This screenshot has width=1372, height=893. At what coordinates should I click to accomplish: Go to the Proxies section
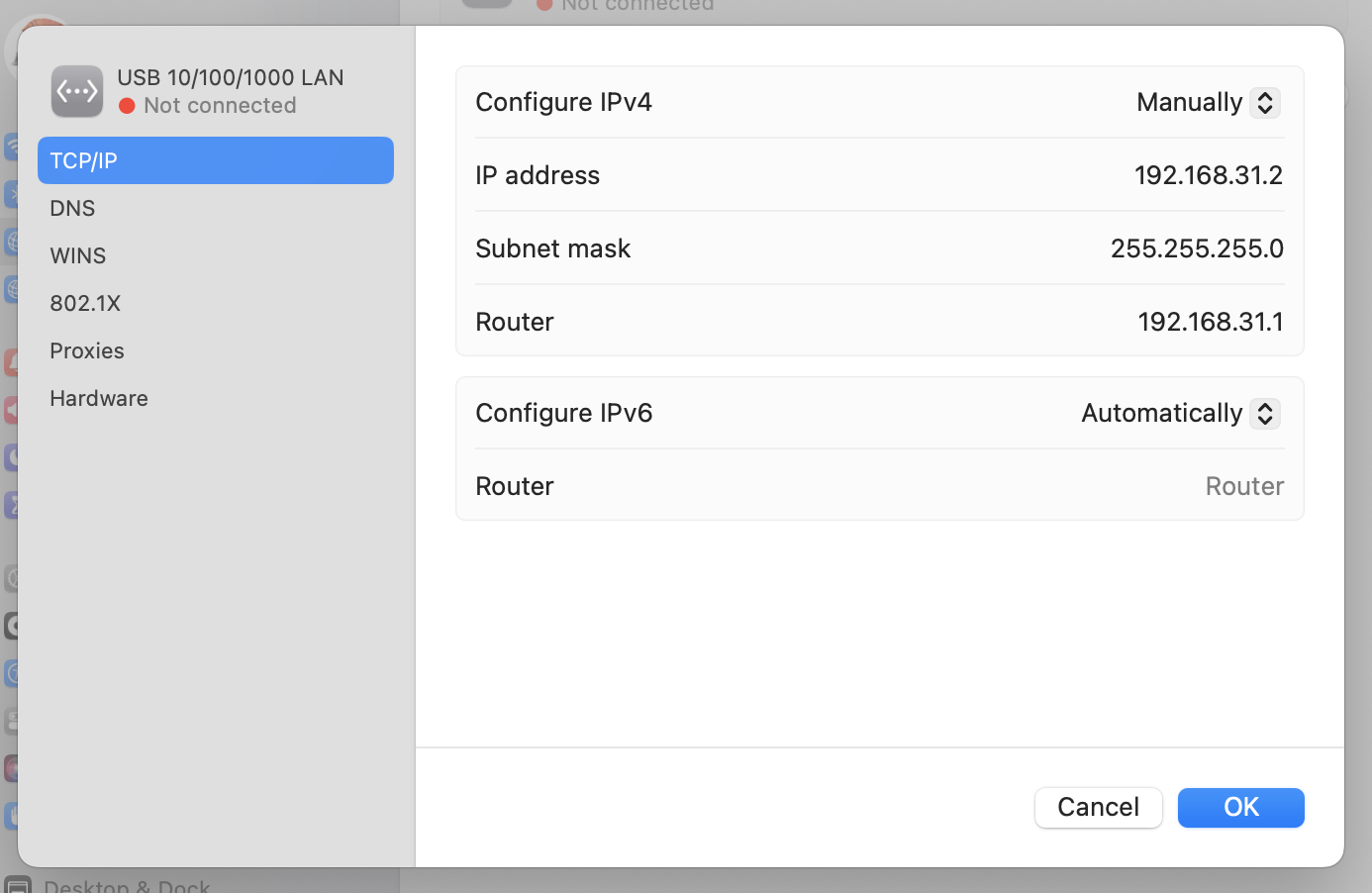click(x=87, y=350)
